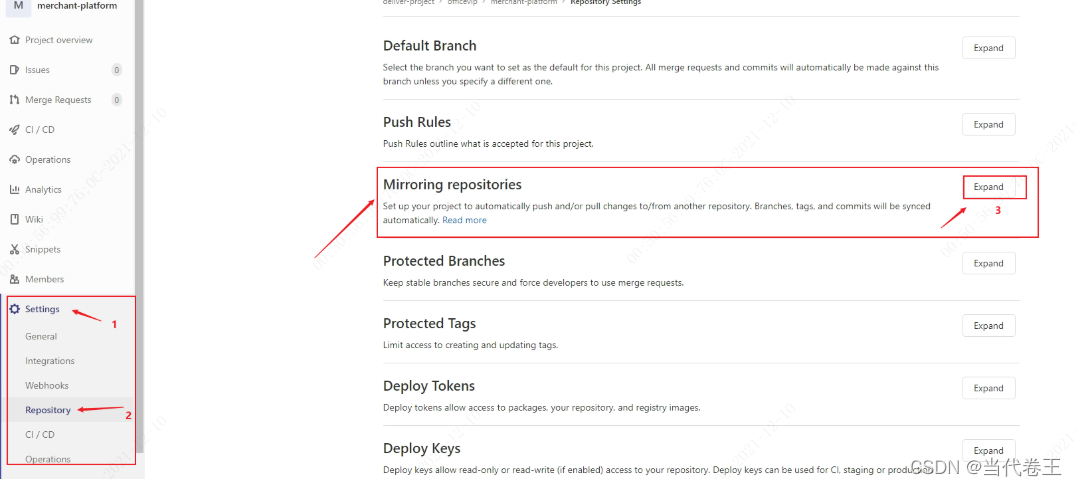Open the Webhooks settings submenu item
The image size is (1077, 486).
(x=47, y=386)
